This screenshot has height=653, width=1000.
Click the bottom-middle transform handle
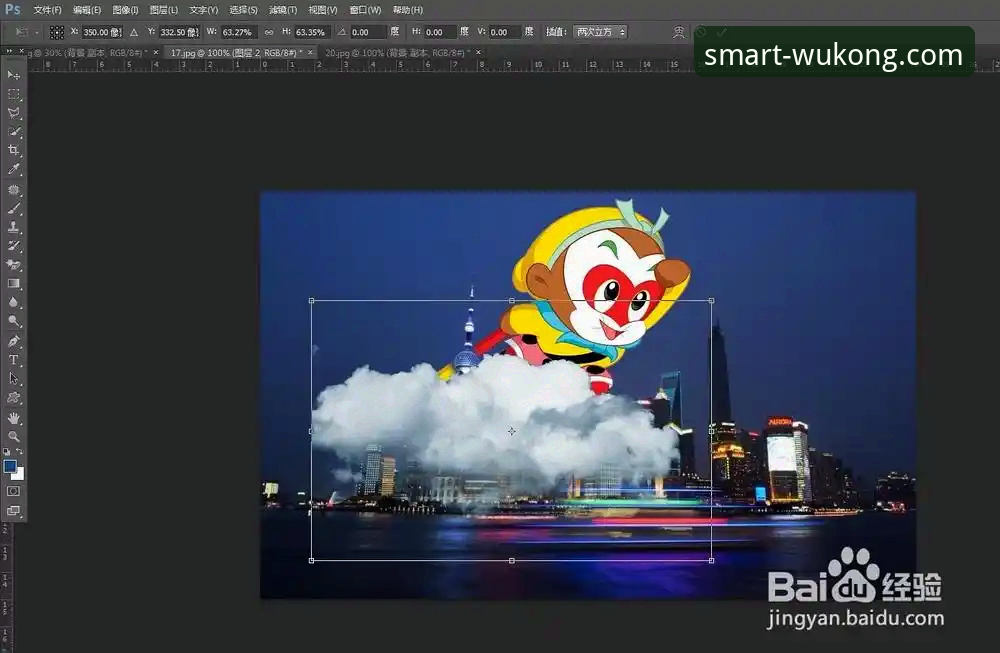pyautogui.click(x=511, y=561)
